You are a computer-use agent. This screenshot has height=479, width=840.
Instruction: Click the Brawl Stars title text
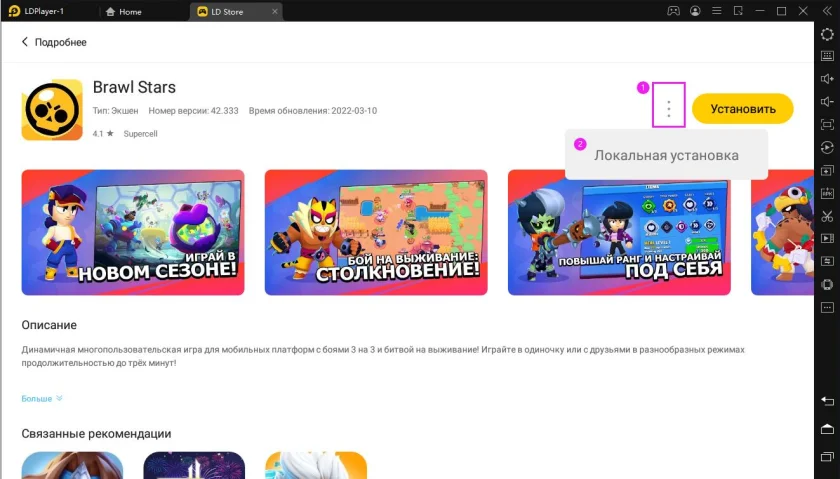click(x=134, y=87)
